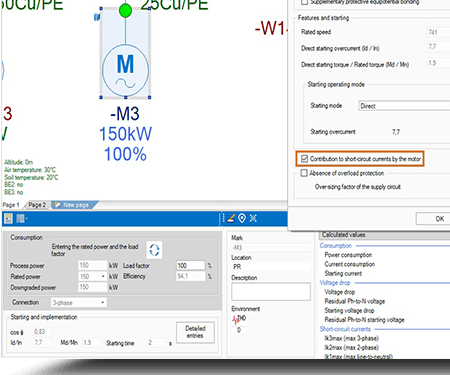Viewport: 450px width, 375px height.
Task: Uncheck Contribution to short-circuit currents by the motor
Action: tap(304, 159)
